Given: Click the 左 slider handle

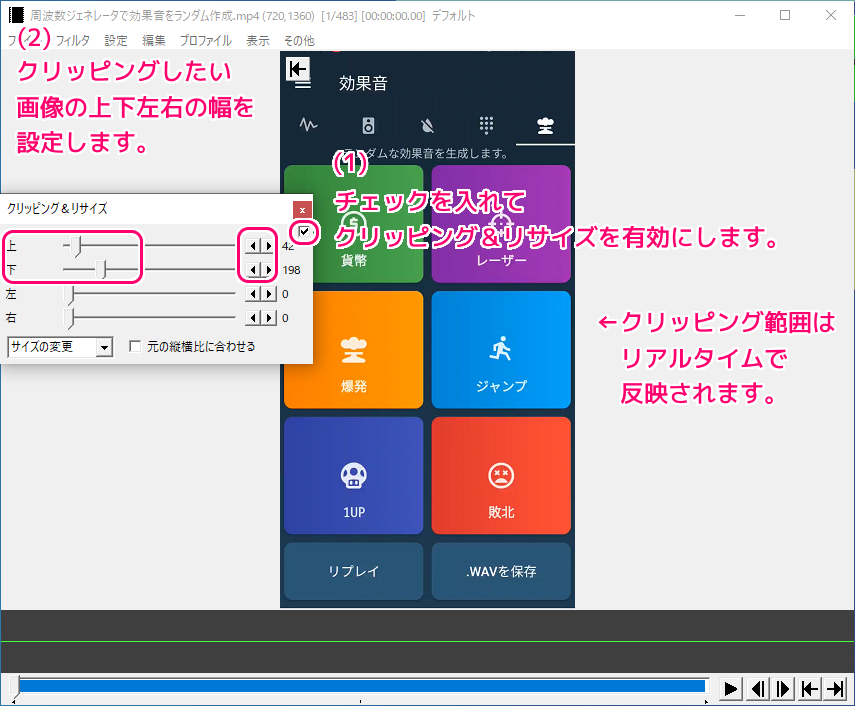Looking at the screenshot, I should click(x=69, y=295).
